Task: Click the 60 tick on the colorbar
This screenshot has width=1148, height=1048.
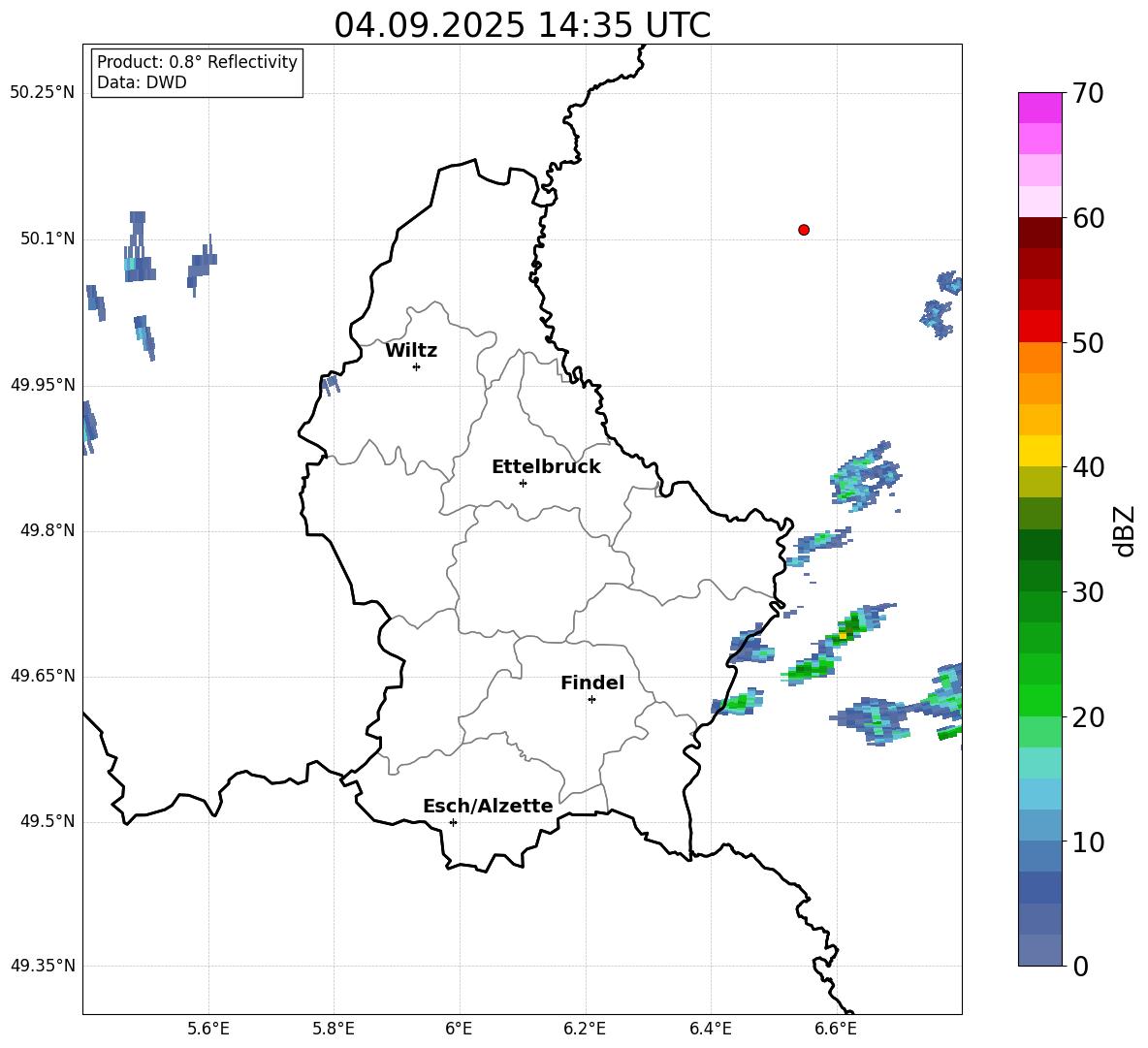Action: [1087, 218]
